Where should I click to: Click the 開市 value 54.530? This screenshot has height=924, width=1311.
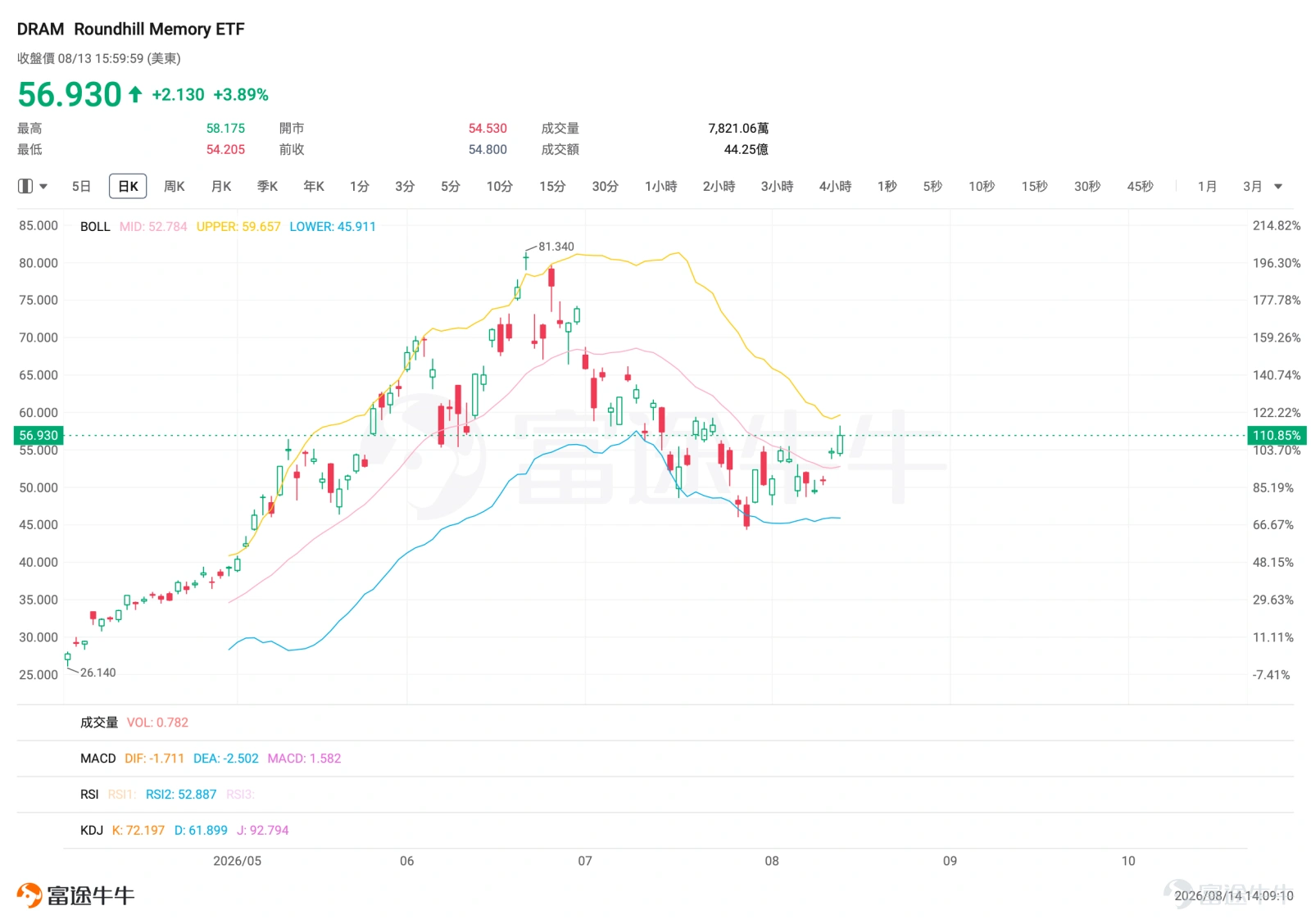tap(488, 129)
